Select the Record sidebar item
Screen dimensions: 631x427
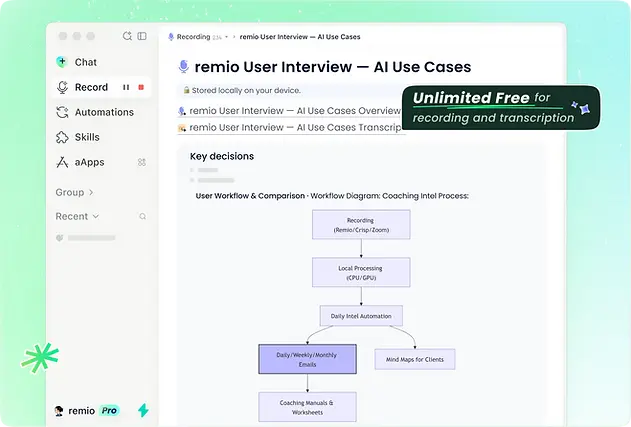[x=101, y=87]
